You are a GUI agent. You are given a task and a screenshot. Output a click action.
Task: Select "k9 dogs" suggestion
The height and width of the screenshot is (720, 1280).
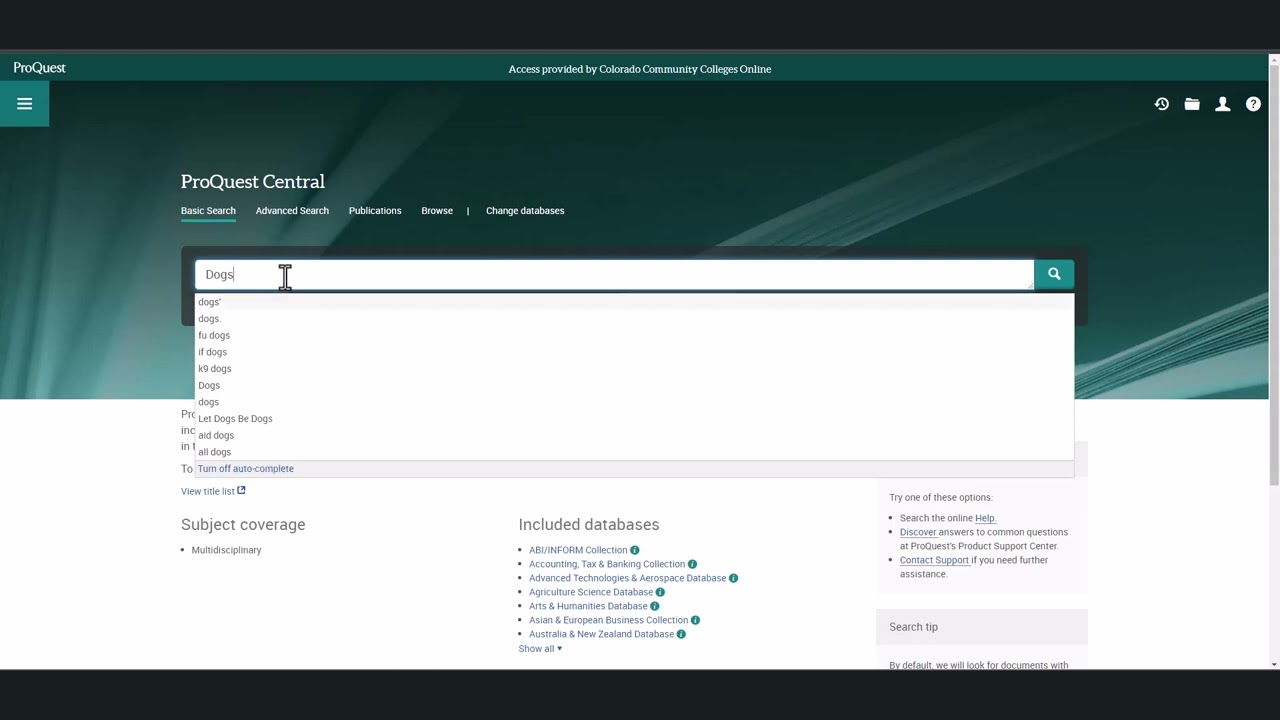pyautogui.click(x=634, y=369)
